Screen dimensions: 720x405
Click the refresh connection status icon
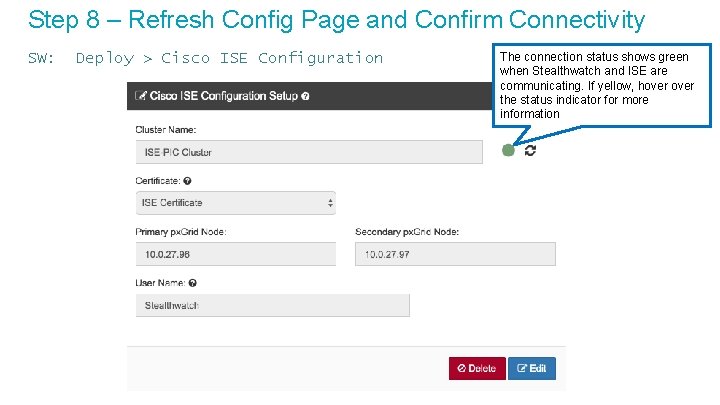530,150
